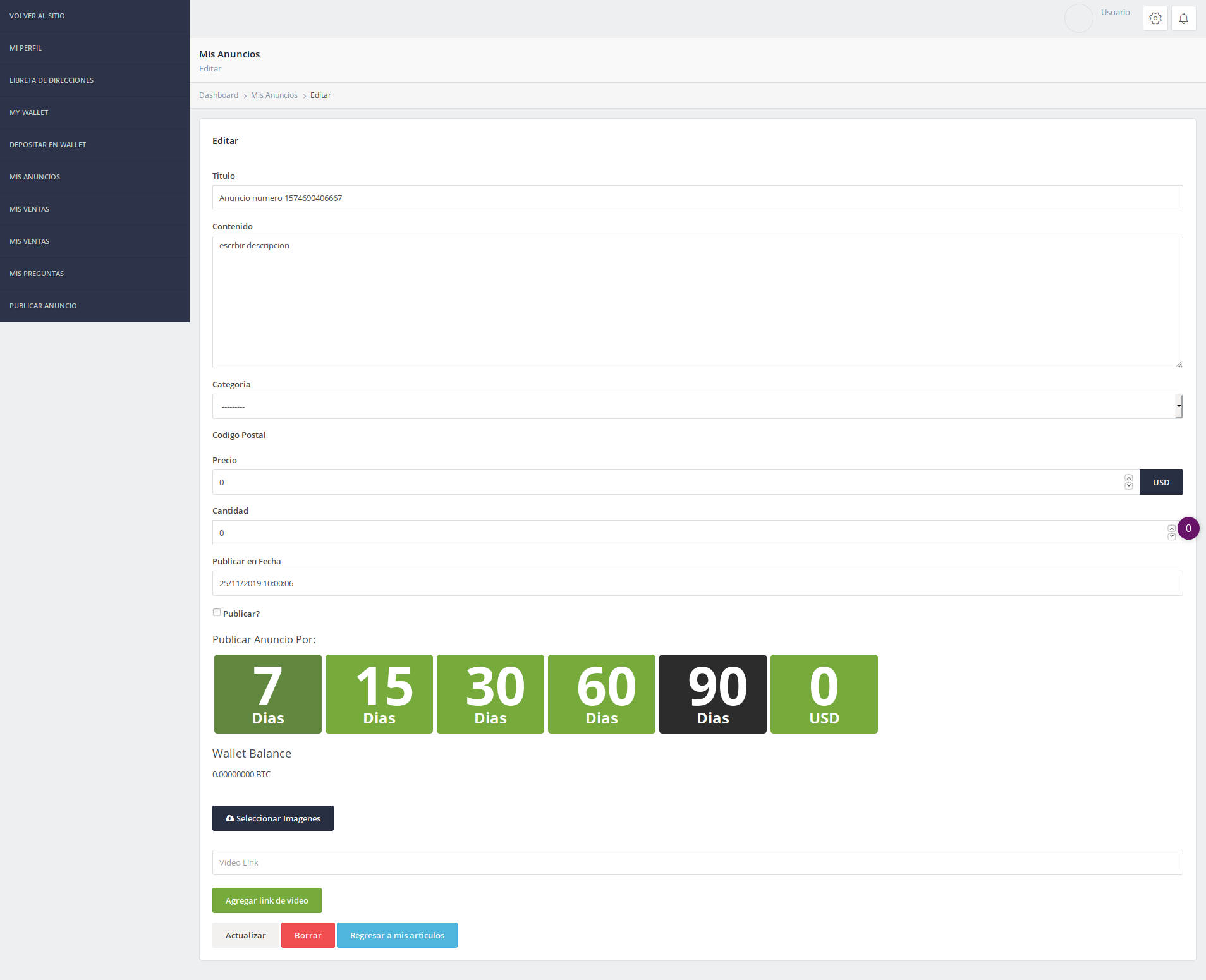1206x980 pixels.
Task: Open My Wallet in sidebar
Action: pos(95,112)
